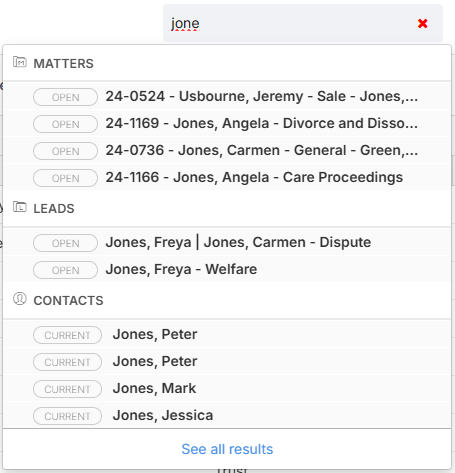Open matter 24-1166 Jones, Angela Care Proceedings
The width and height of the screenshot is (455, 473).
click(227, 178)
